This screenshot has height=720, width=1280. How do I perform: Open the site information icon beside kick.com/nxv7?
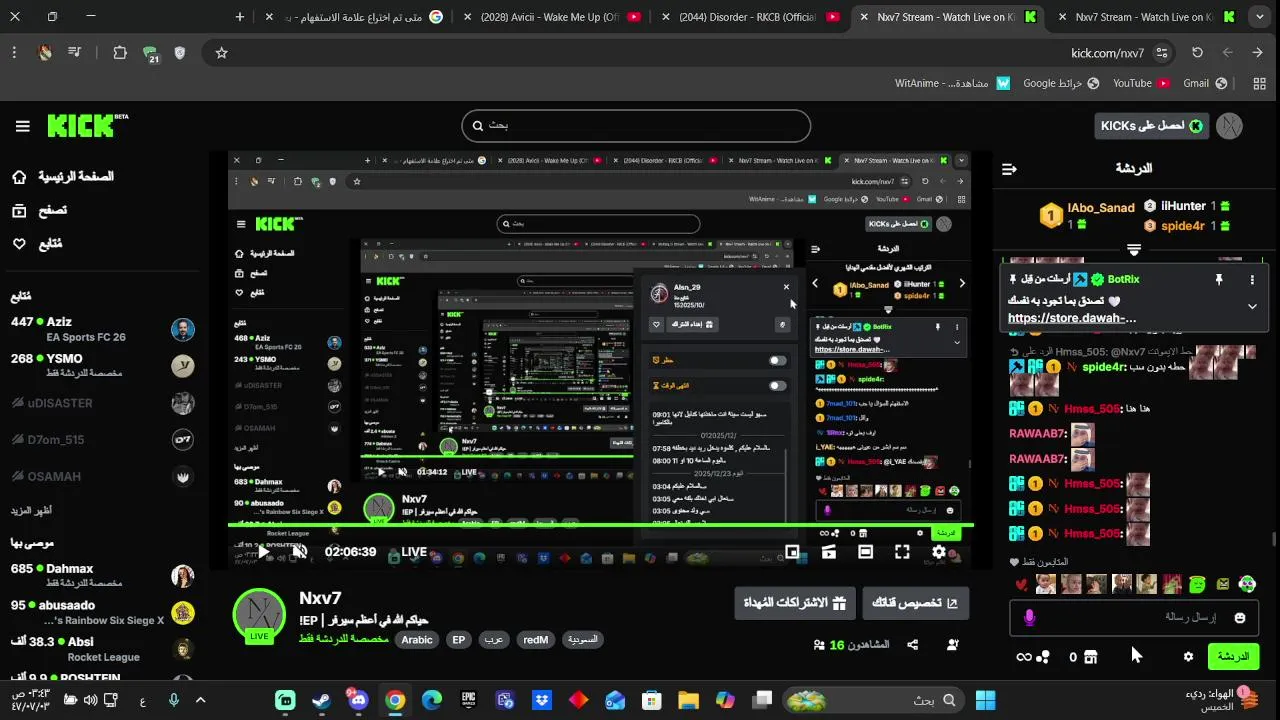1161,53
